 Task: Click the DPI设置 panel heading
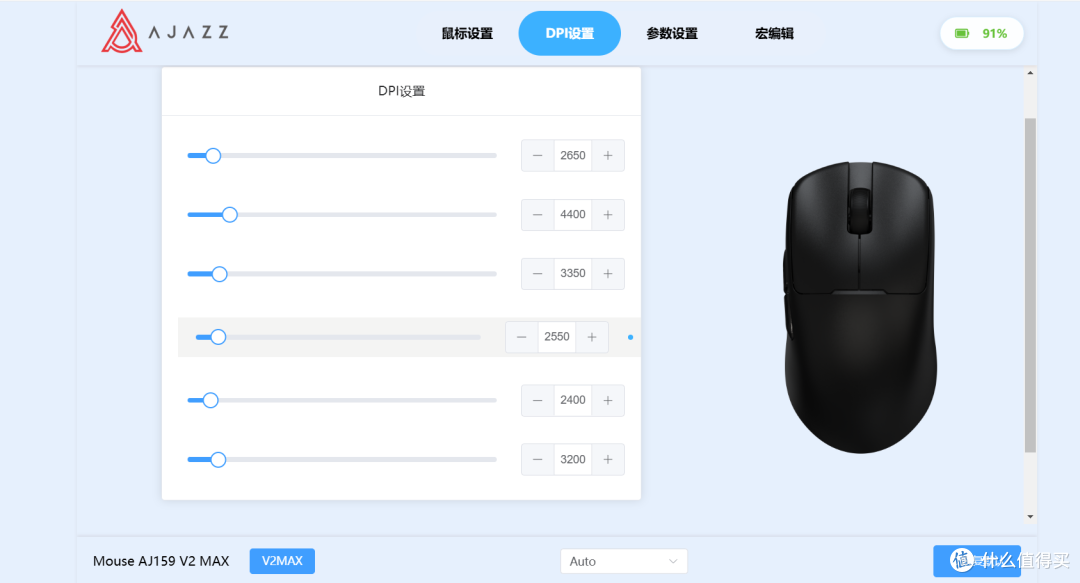click(402, 91)
